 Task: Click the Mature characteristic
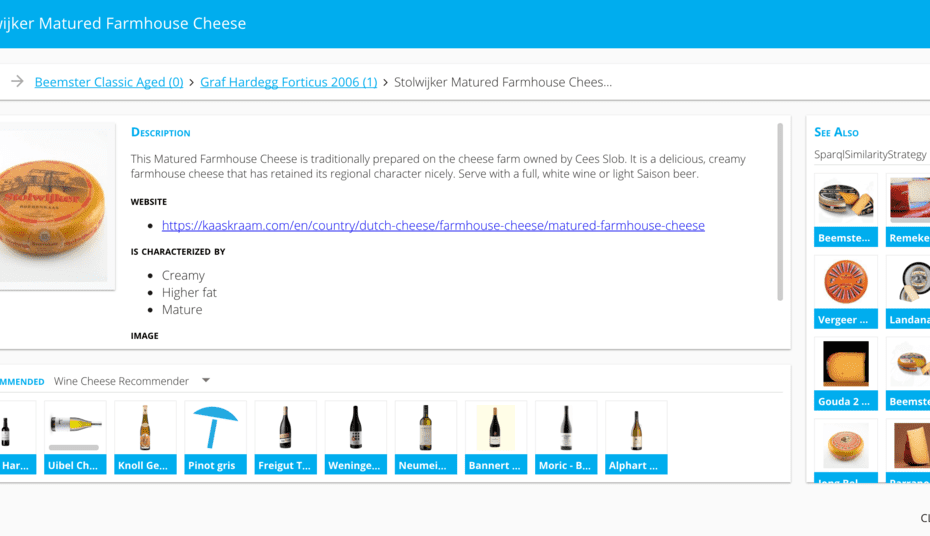pyautogui.click(x=182, y=310)
